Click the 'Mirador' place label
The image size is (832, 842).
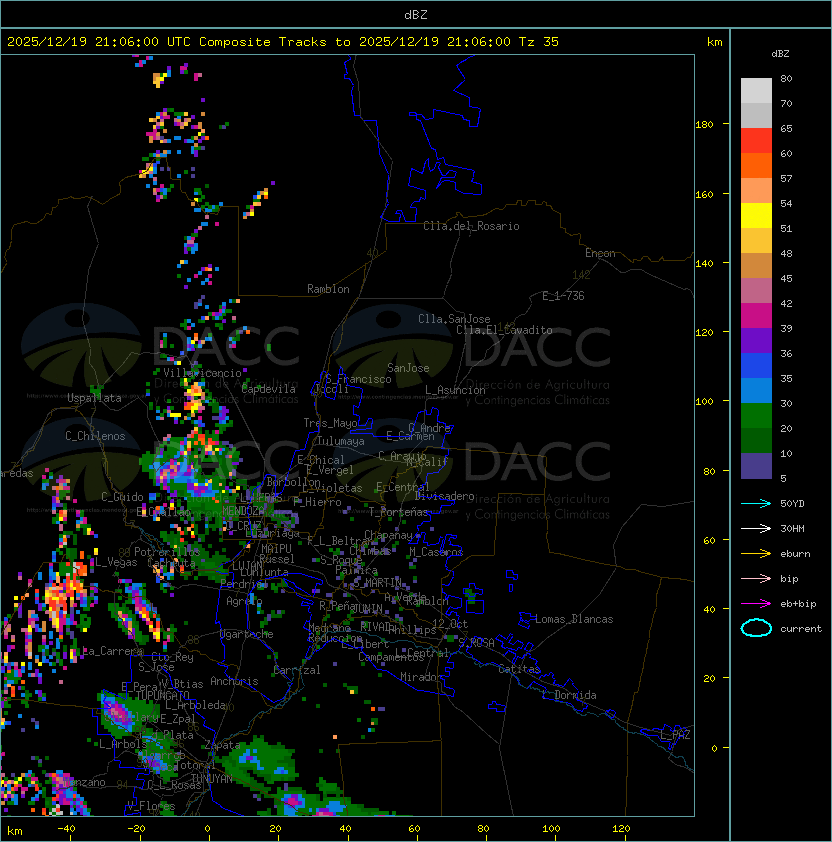tap(421, 677)
